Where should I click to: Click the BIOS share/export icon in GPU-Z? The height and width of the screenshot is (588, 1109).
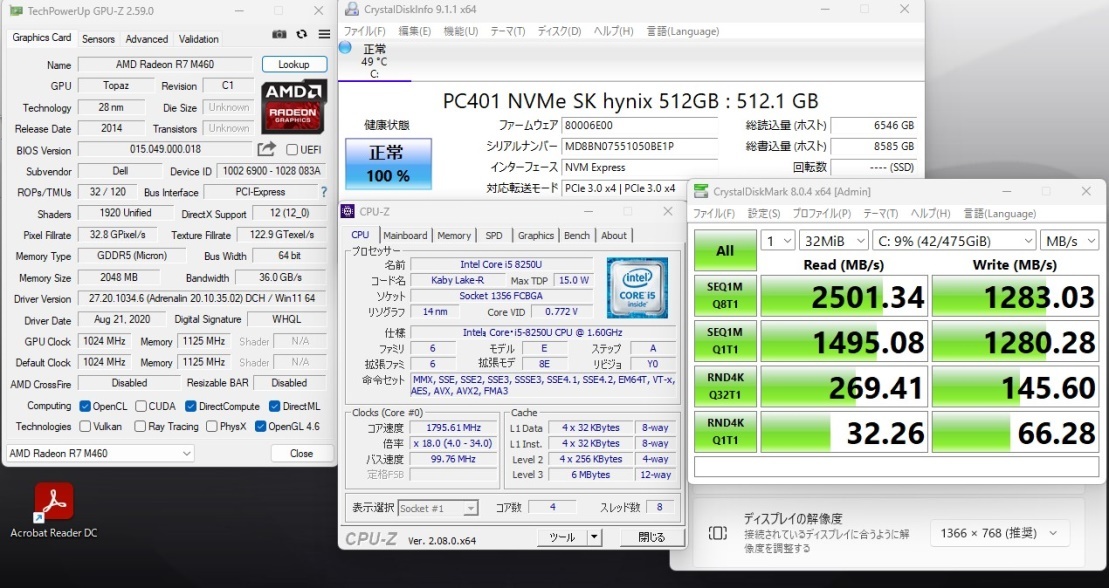(267, 149)
